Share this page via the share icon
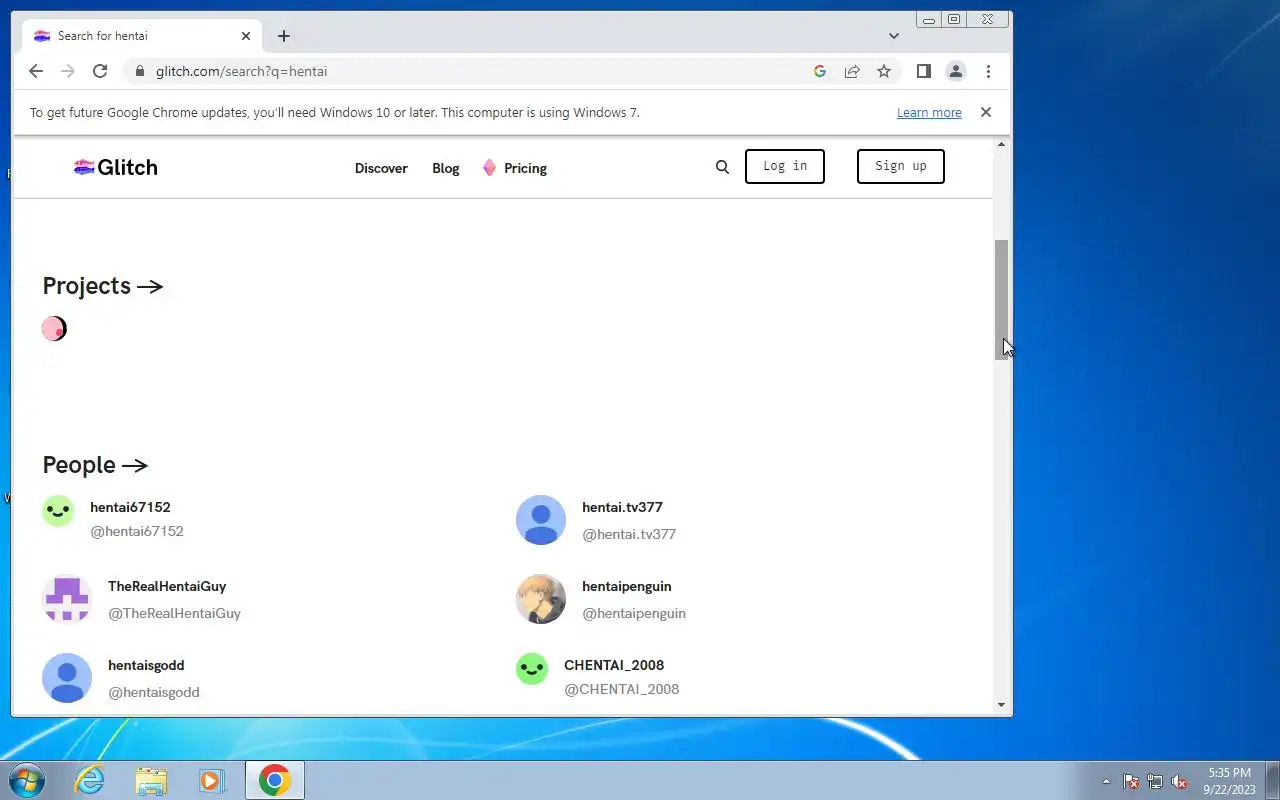Image resolution: width=1280 pixels, height=800 pixels. pyautogui.click(x=852, y=71)
